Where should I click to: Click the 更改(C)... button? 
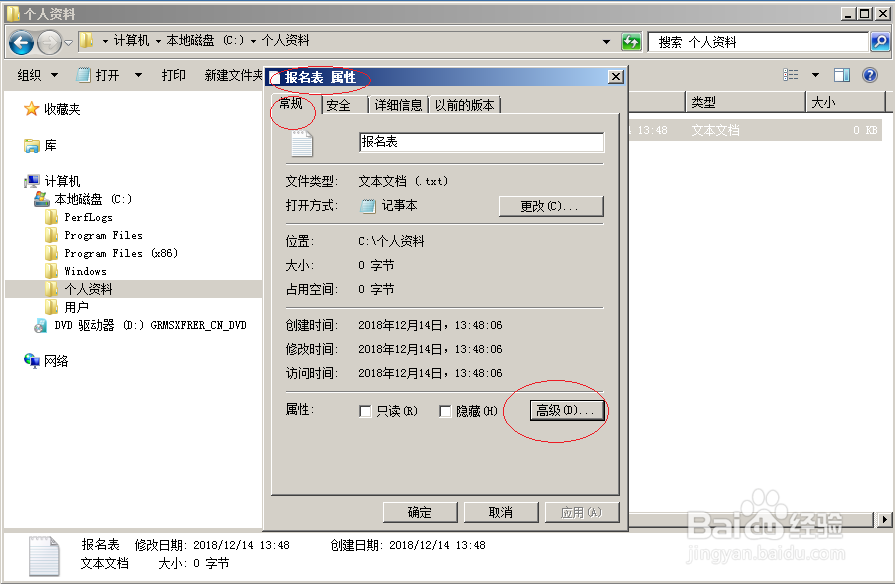(551, 206)
